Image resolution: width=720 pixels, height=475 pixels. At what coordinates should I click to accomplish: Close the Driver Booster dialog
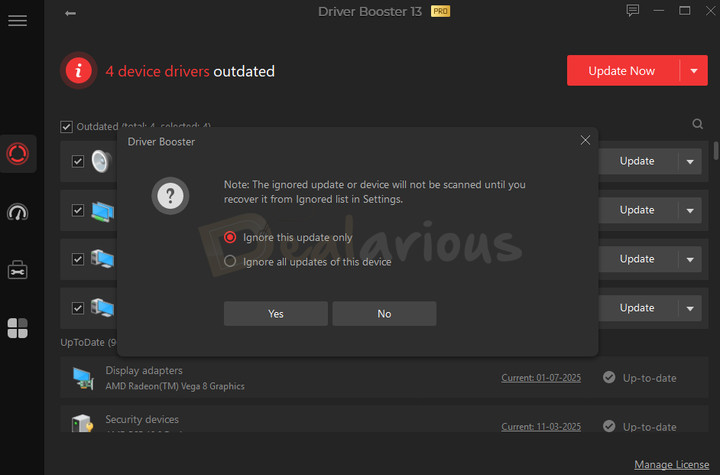coord(585,141)
